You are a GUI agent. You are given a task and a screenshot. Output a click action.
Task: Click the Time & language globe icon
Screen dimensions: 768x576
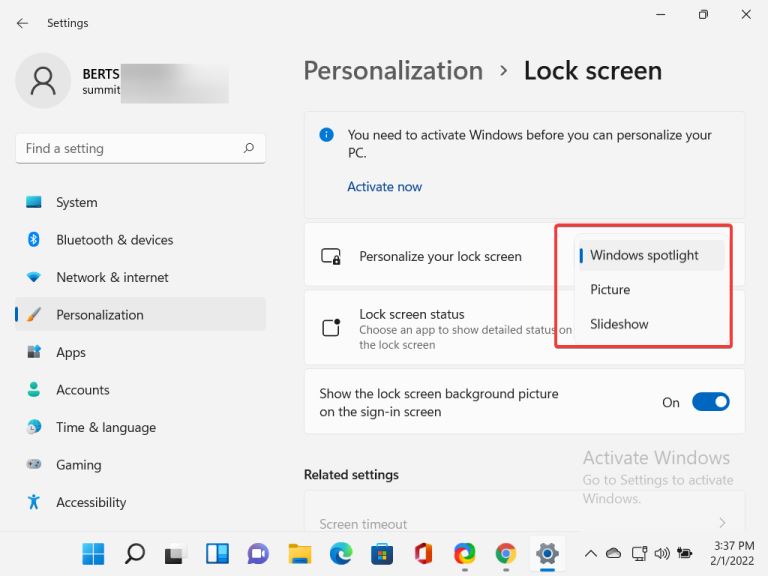pos(34,427)
